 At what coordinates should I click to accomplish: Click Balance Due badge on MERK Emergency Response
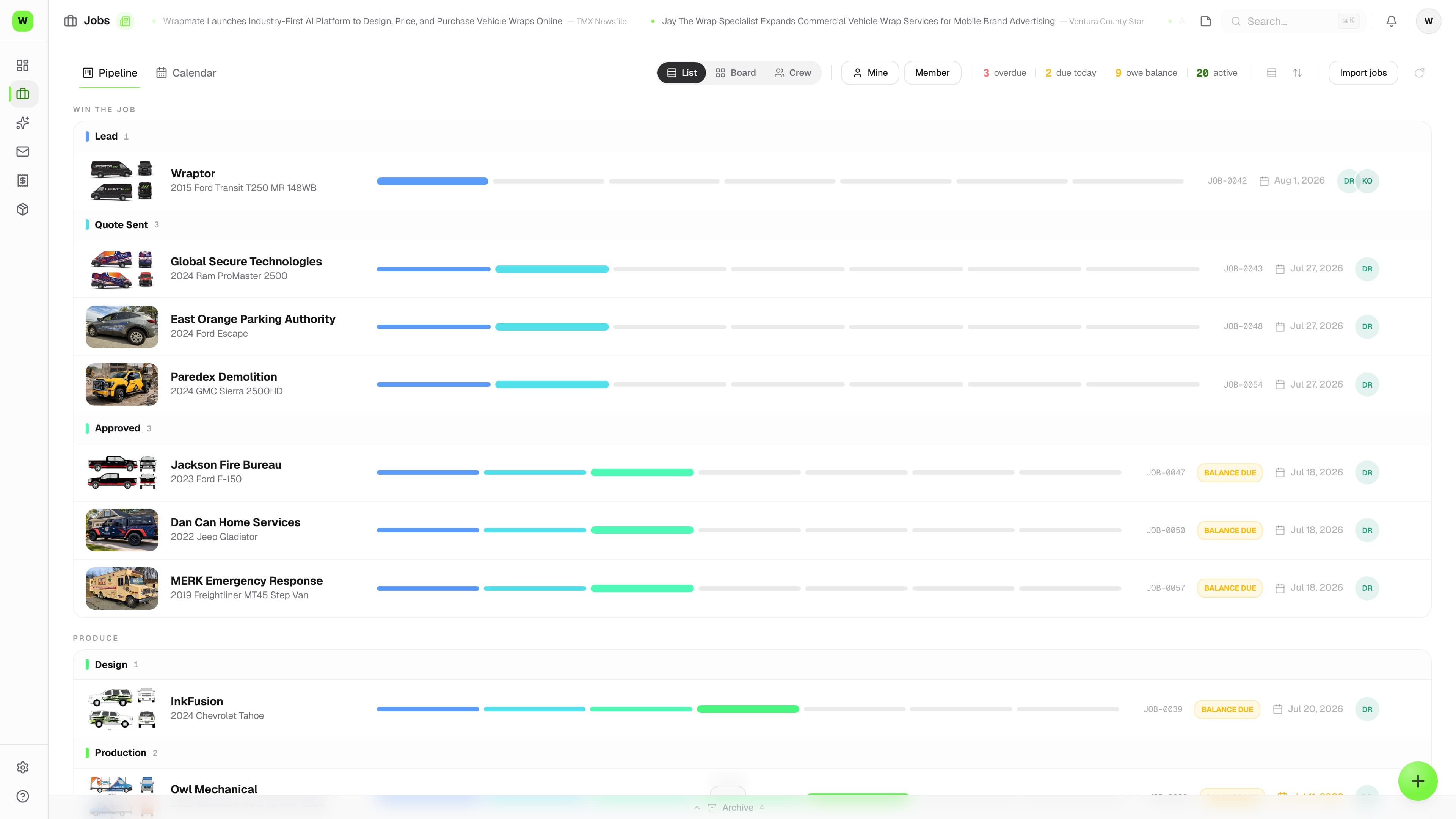tap(1229, 588)
